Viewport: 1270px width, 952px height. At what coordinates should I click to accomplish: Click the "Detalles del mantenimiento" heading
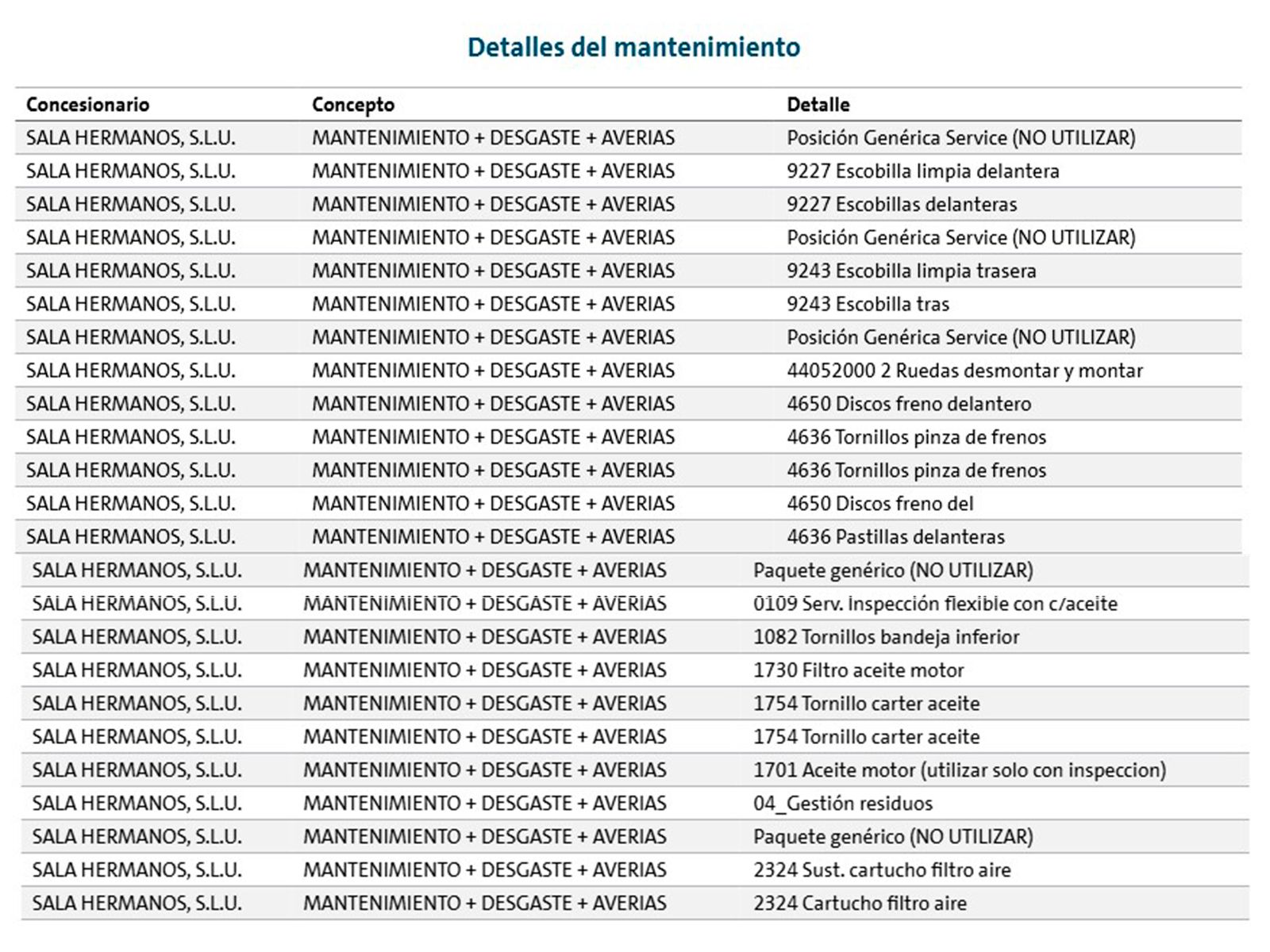[x=633, y=48]
